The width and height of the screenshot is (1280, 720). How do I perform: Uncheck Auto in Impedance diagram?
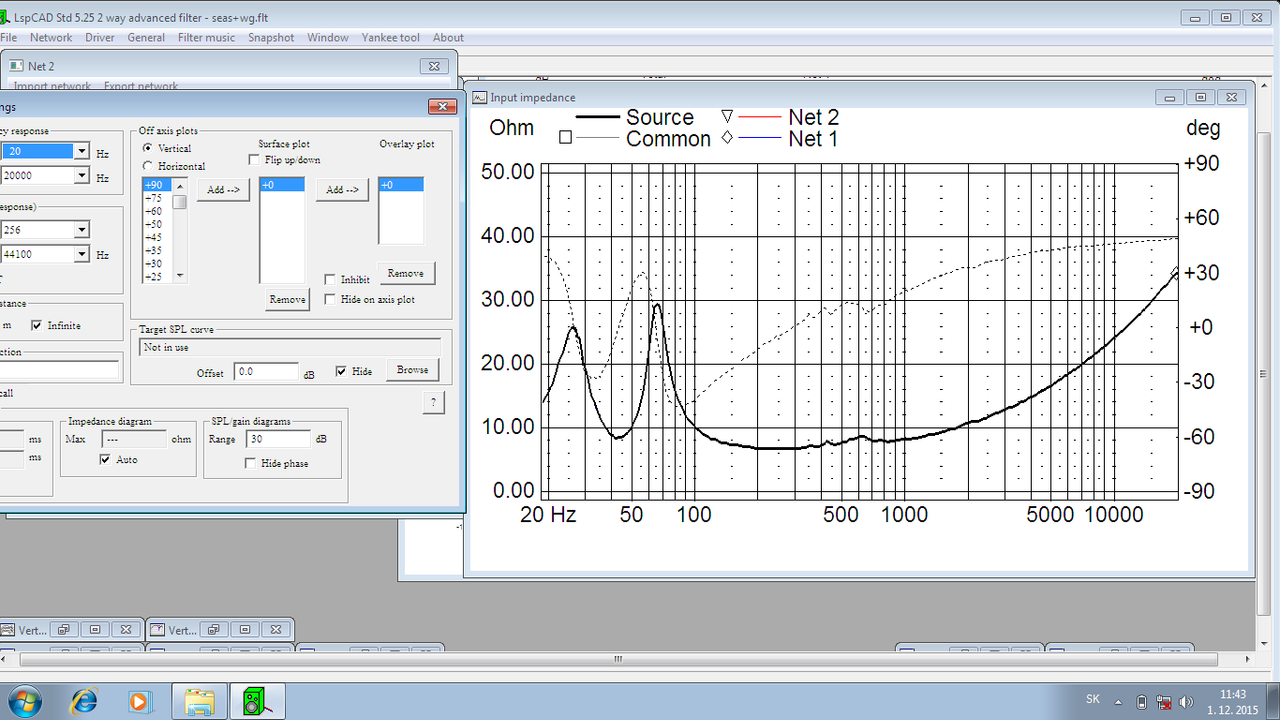coord(105,459)
